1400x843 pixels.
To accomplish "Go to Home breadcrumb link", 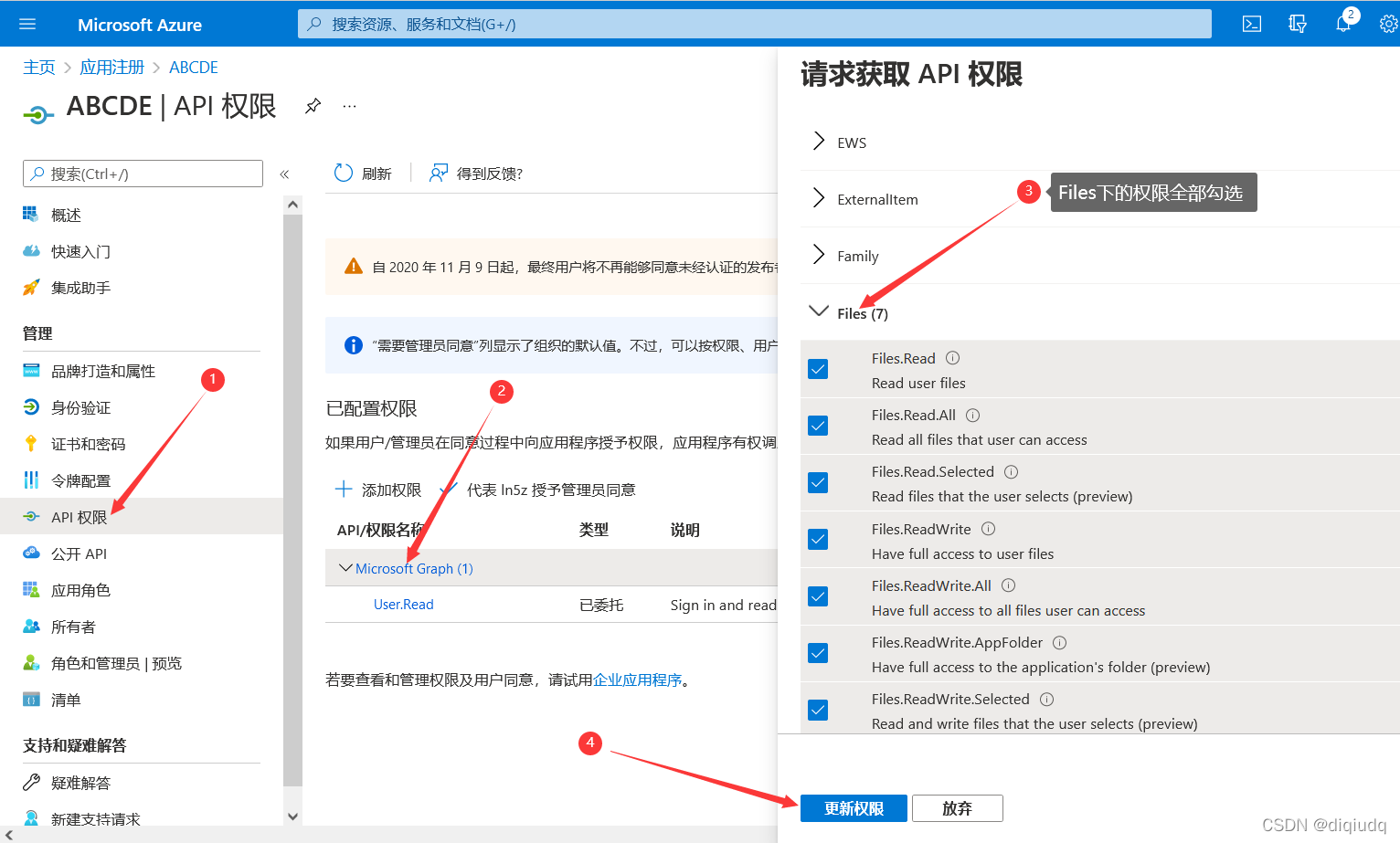I will point(39,67).
